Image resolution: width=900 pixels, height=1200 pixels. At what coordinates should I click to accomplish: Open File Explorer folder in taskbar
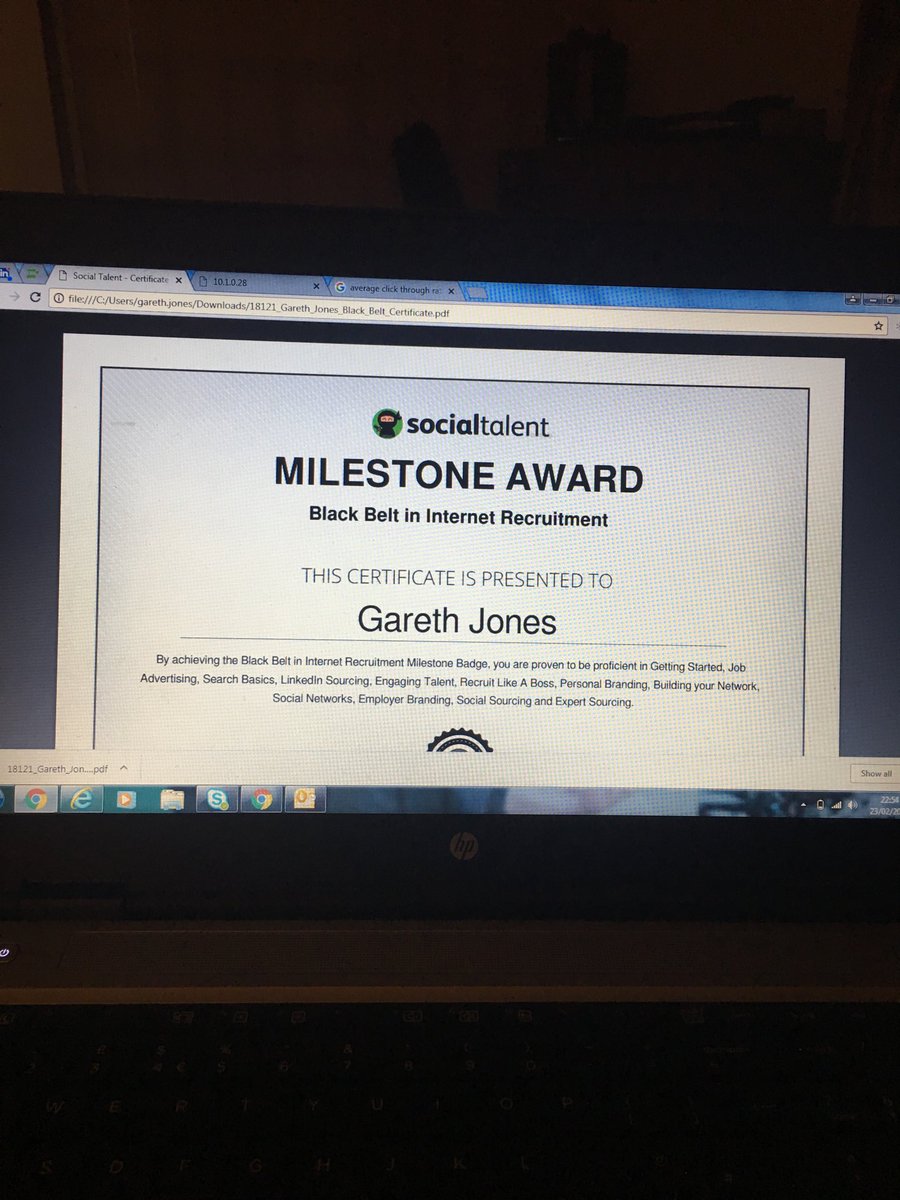172,799
